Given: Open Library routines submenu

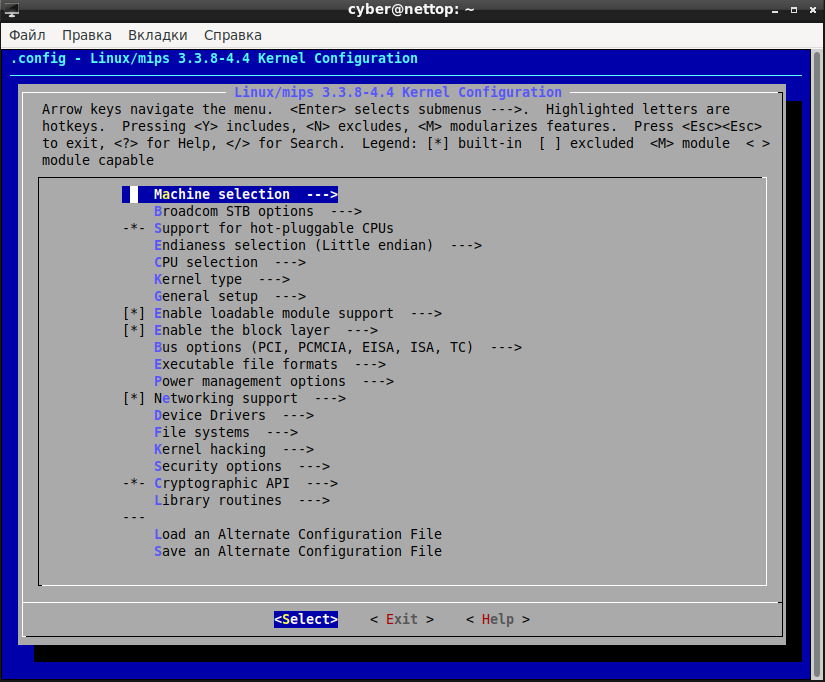Looking at the screenshot, I should coord(242,500).
